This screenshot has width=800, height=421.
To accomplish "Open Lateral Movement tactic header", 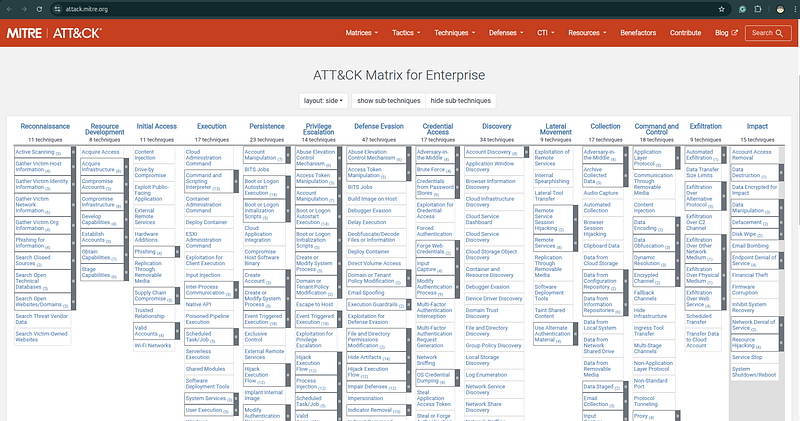I will tap(556, 129).
